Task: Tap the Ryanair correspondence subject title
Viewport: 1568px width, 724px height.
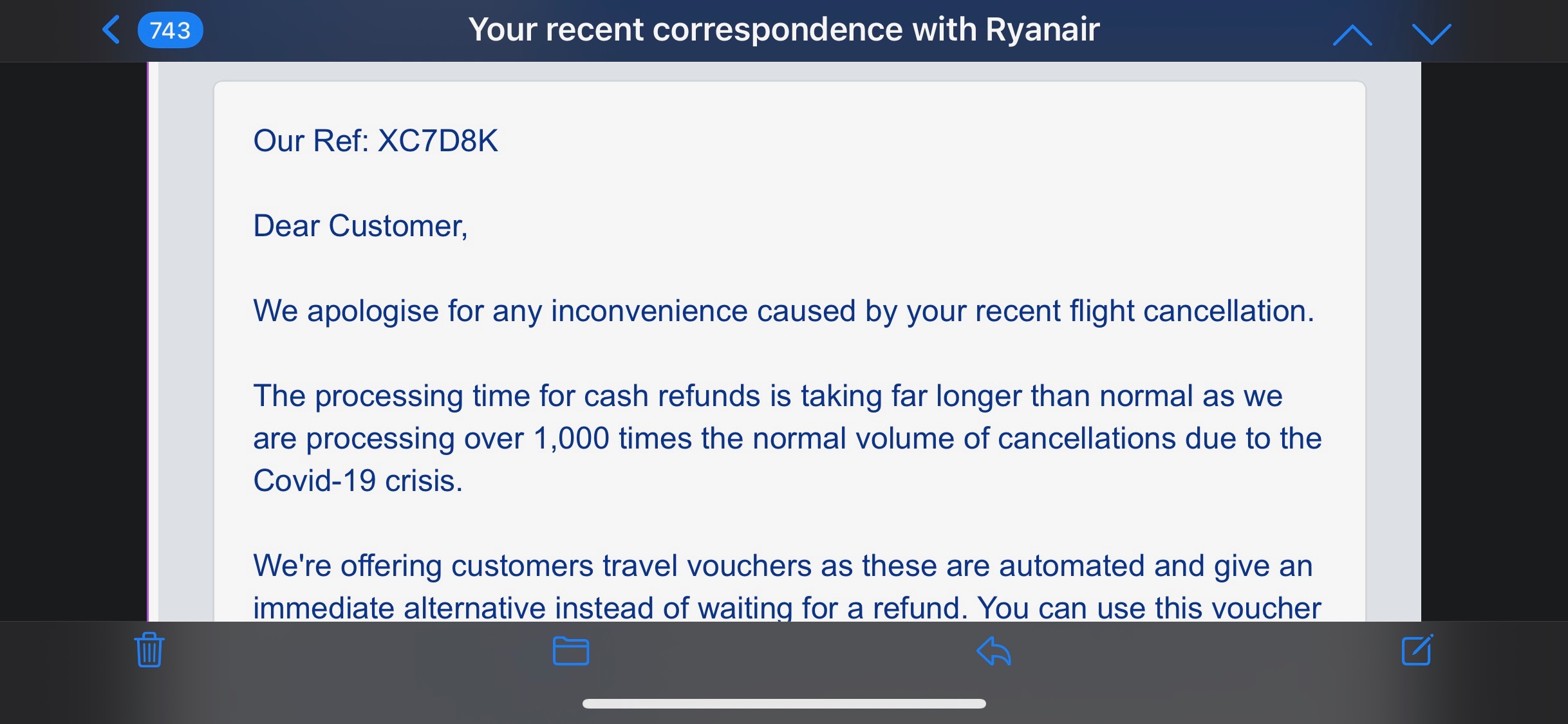Action: (784, 30)
